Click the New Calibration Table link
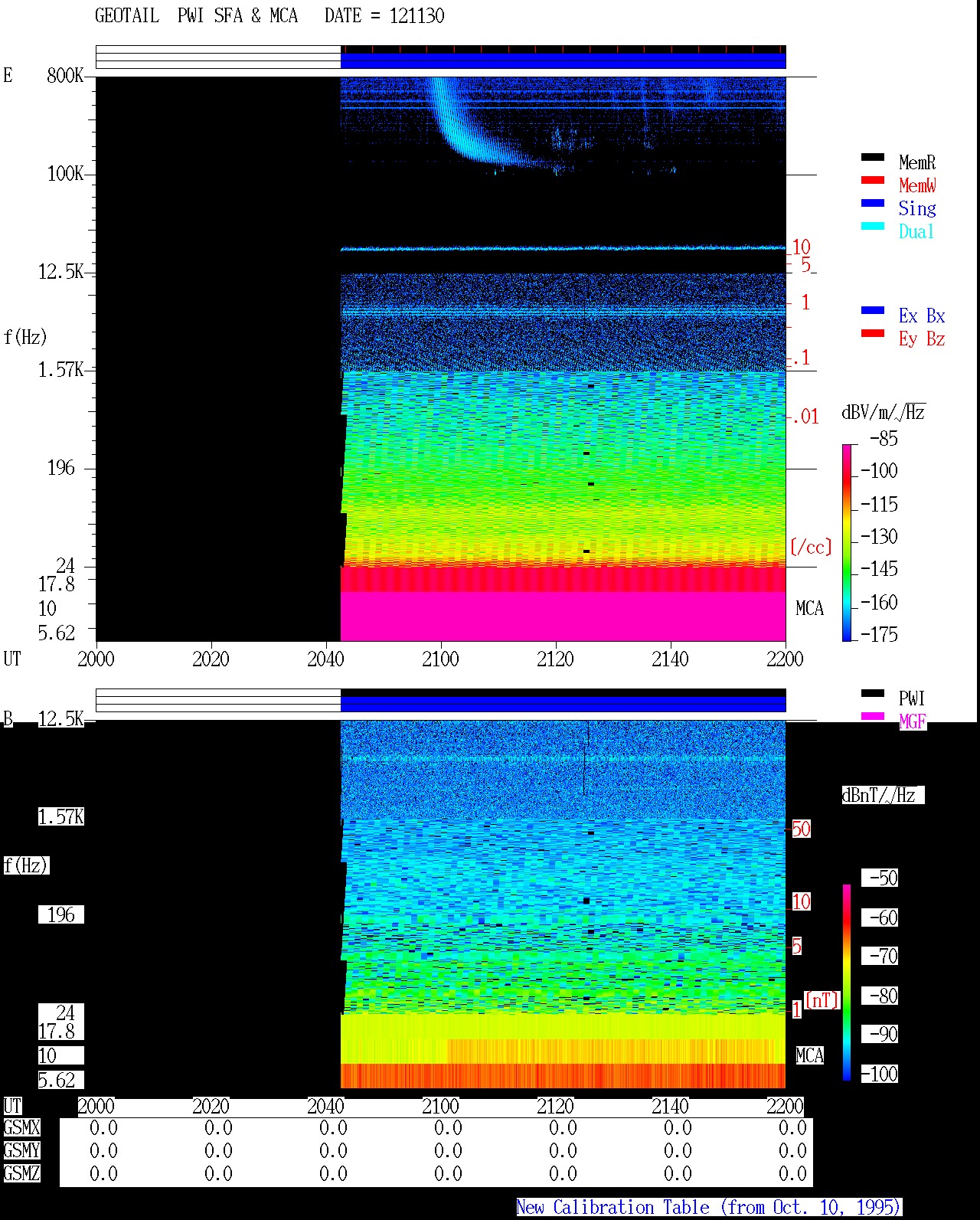 click(x=709, y=1207)
